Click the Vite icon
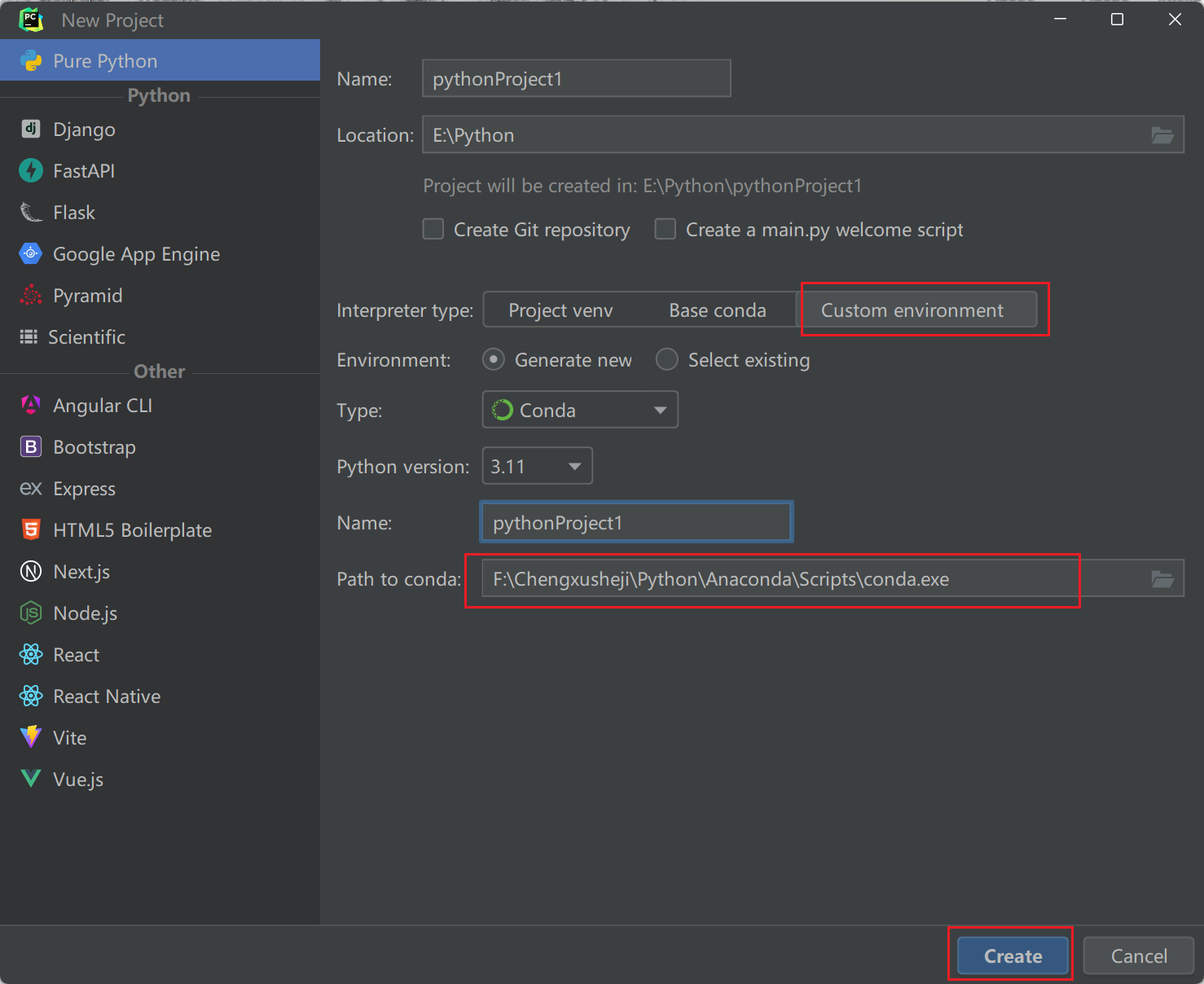Viewport: 1204px width, 984px height. 31,737
